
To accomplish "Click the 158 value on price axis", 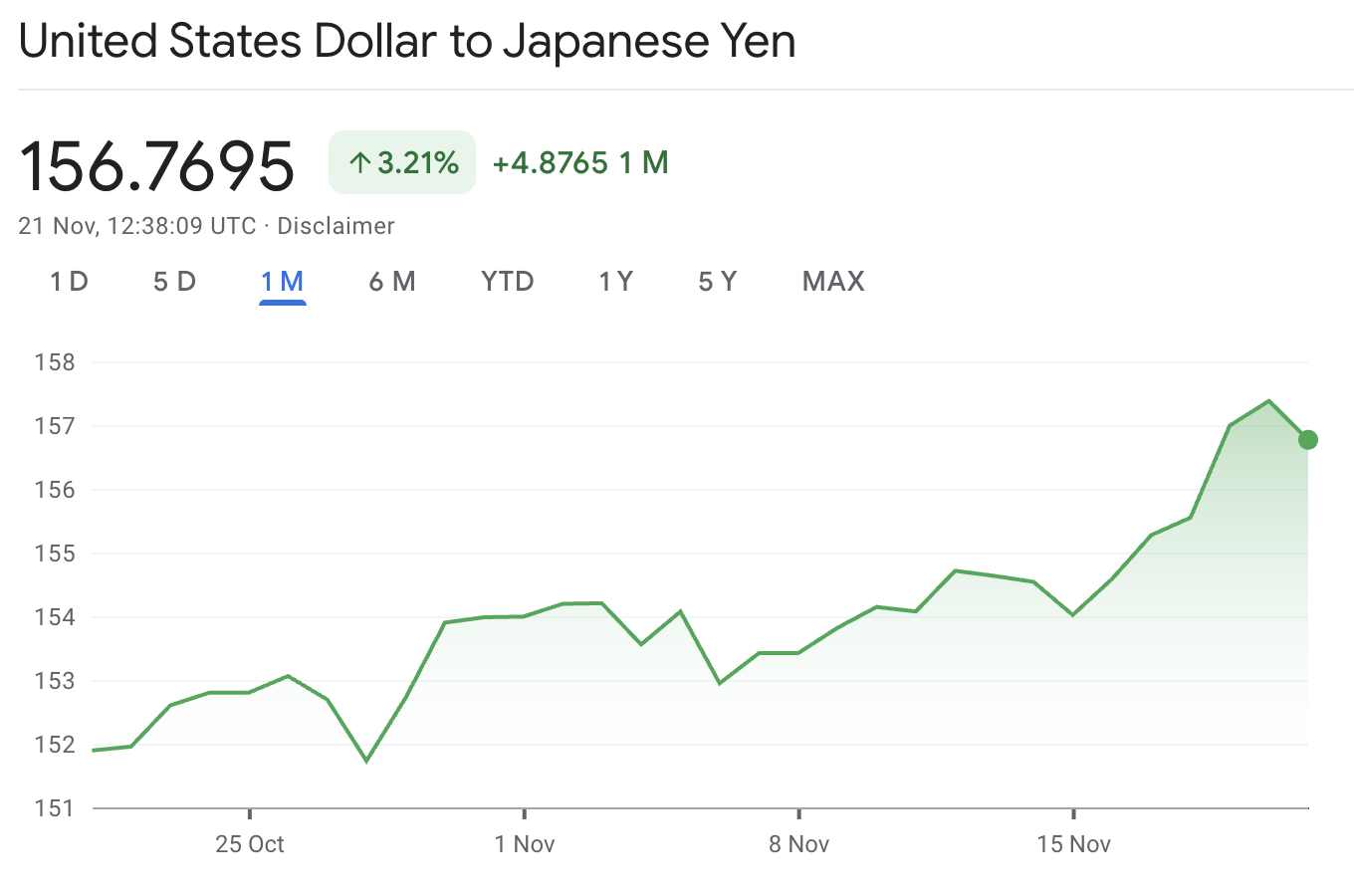I will pyautogui.click(x=56, y=362).
